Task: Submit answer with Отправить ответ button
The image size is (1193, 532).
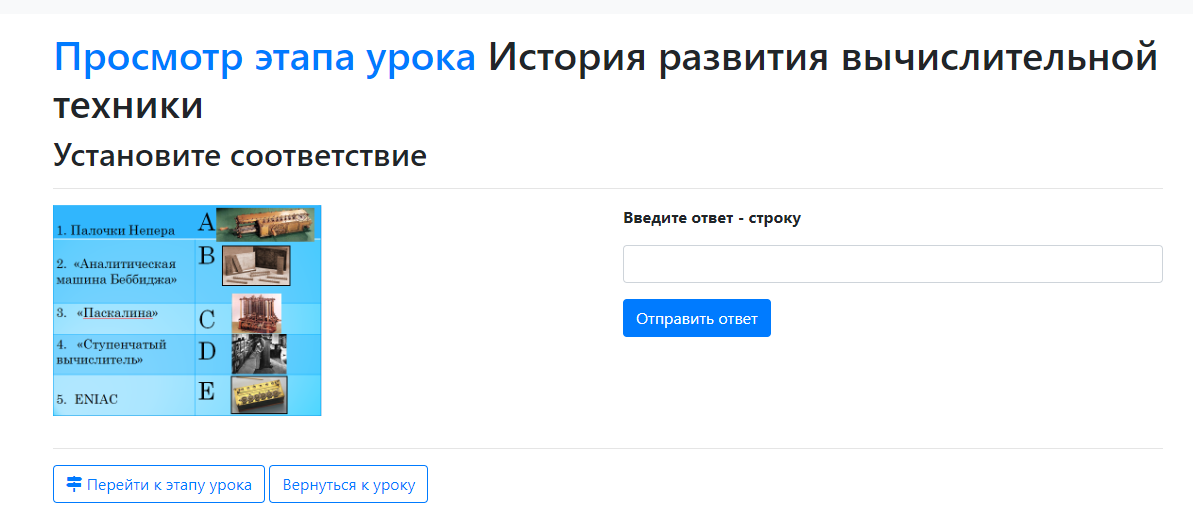Action: pyautogui.click(x=696, y=318)
